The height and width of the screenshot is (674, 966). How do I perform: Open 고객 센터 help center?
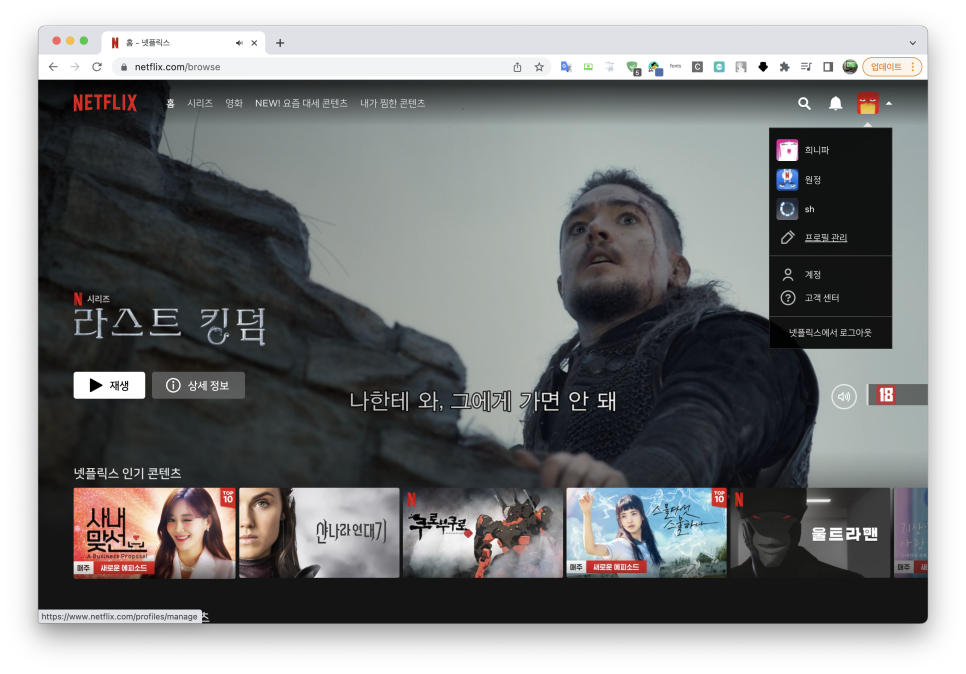click(x=821, y=298)
